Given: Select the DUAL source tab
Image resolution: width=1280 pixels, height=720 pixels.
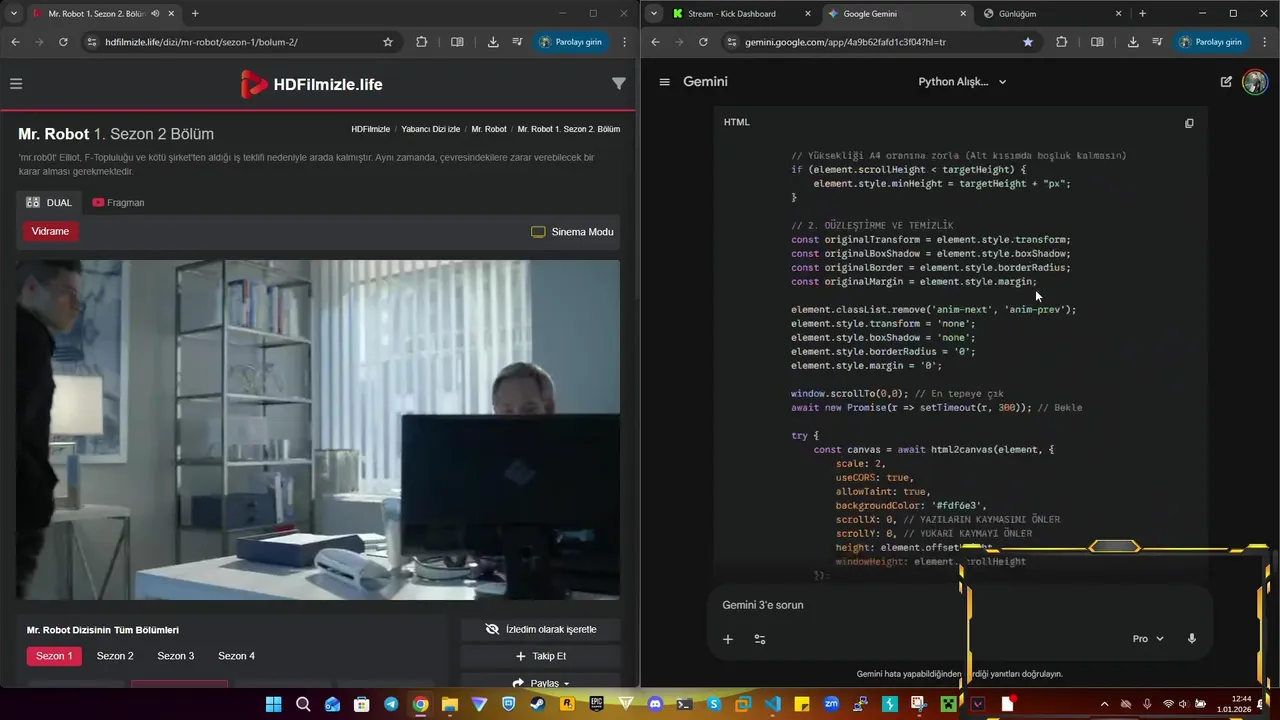Looking at the screenshot, I should [49, 202].
